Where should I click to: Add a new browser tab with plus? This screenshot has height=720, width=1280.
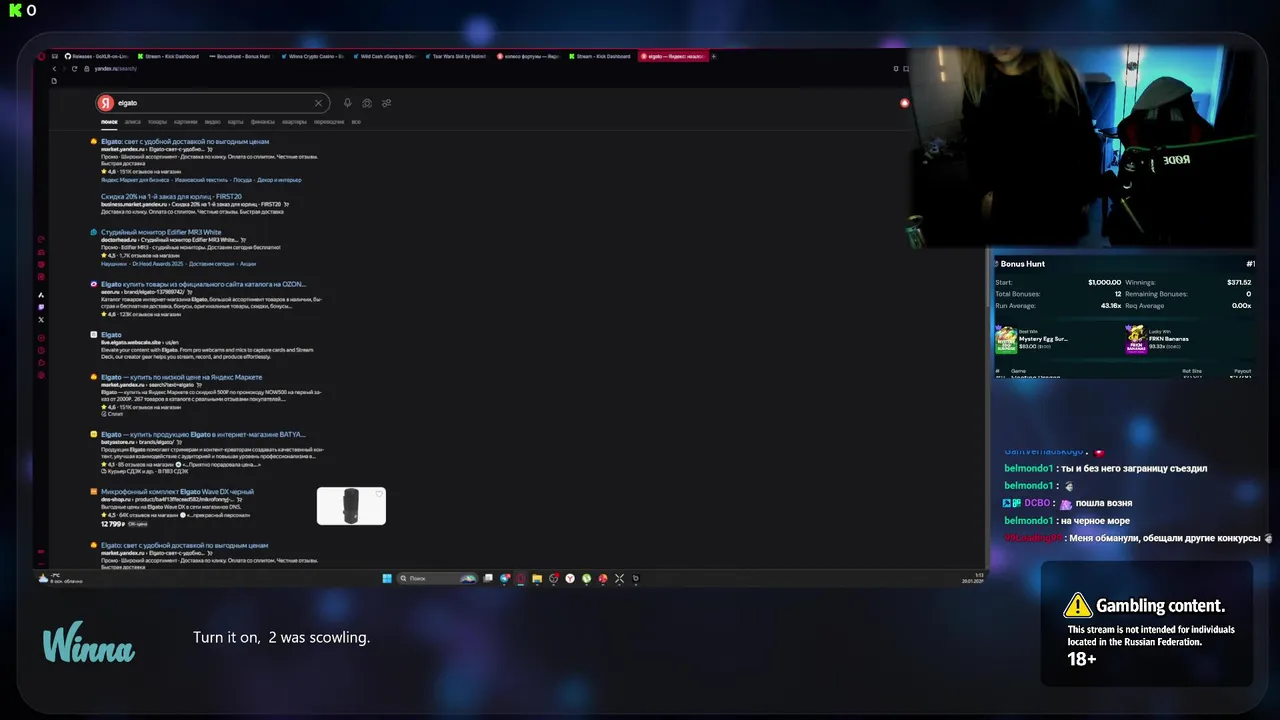[713, 56]
